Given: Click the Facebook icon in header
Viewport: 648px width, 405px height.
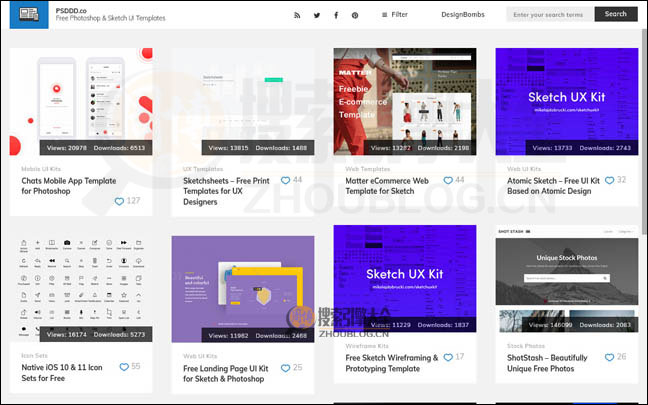Looking at the screenshot, I should 336,15.
